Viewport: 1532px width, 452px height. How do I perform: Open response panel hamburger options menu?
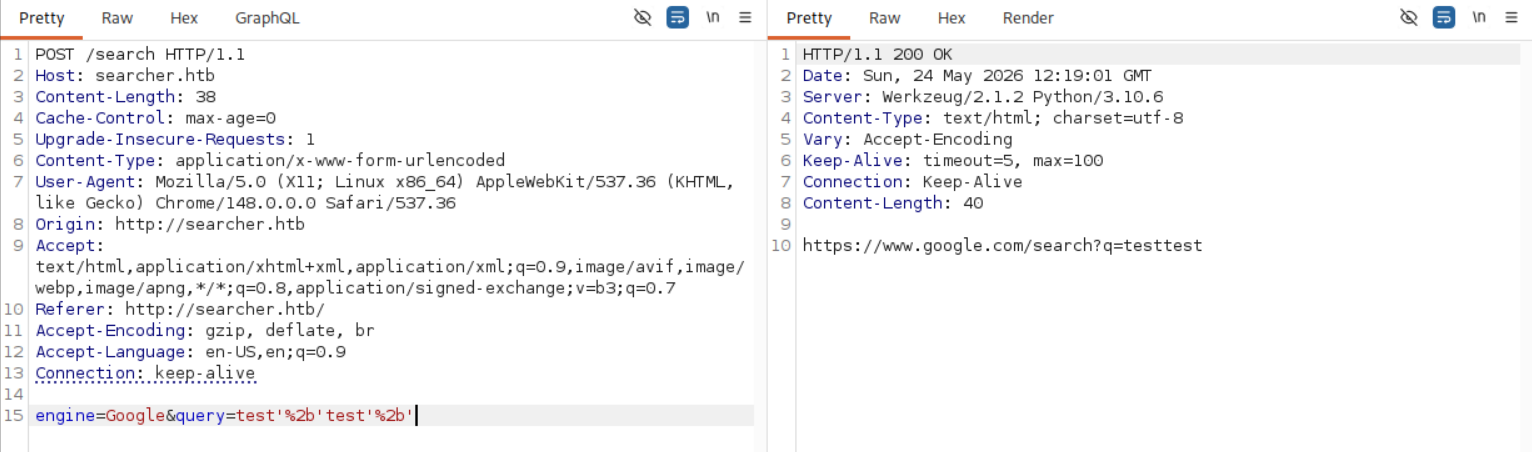(1511, 18)
